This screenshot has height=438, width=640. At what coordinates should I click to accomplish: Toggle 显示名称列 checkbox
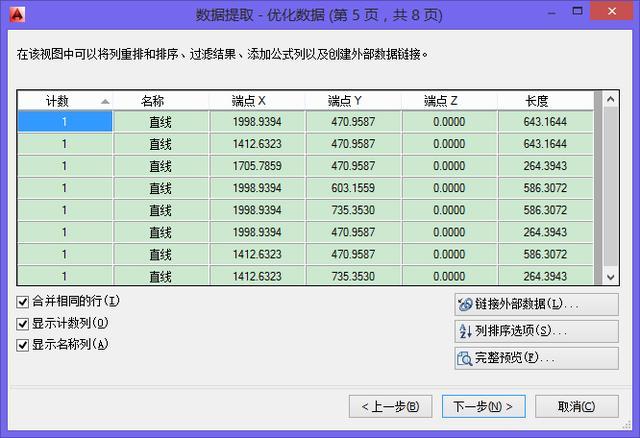coord(22,345)
